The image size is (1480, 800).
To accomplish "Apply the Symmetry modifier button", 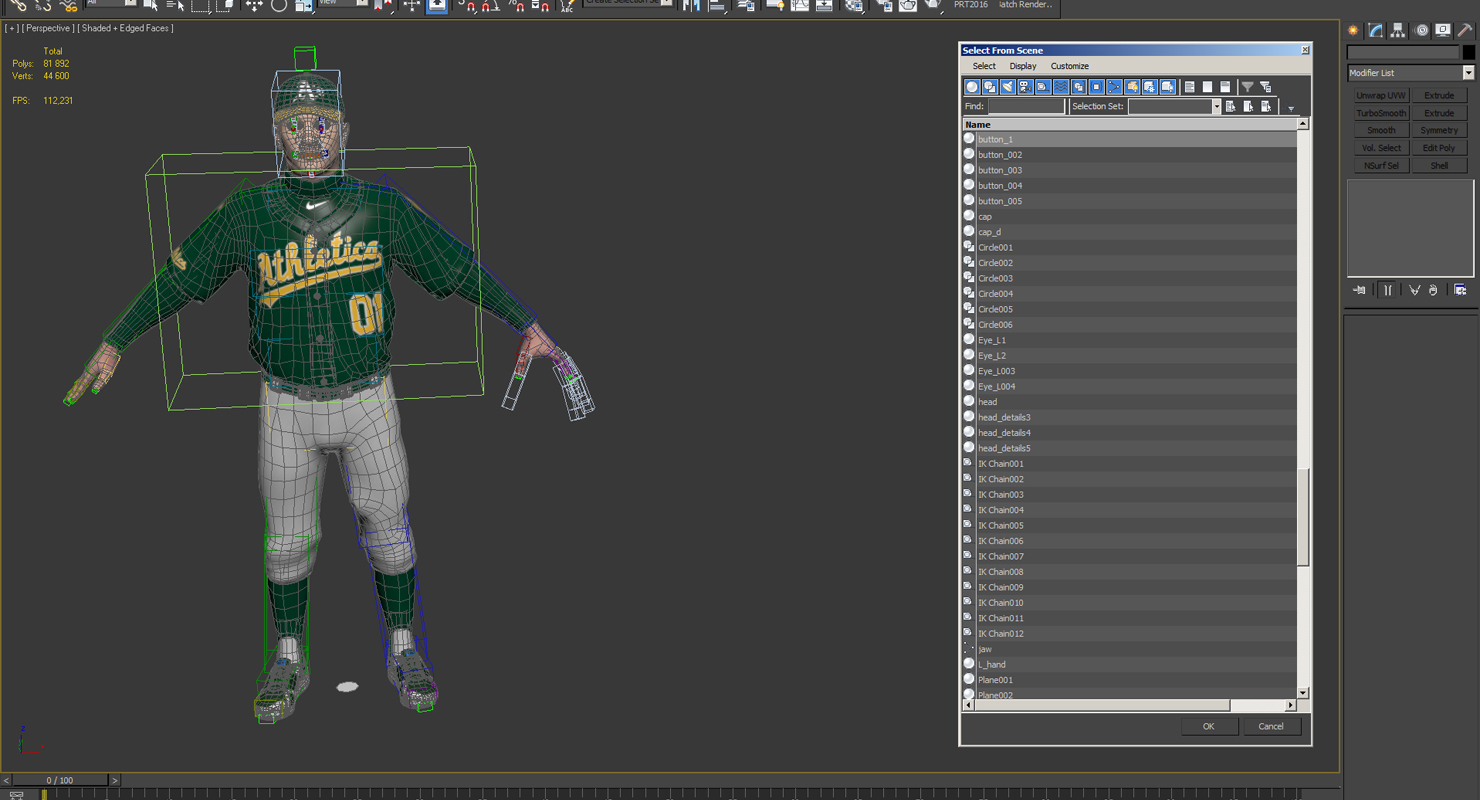I will click(x=1439, y=131).
